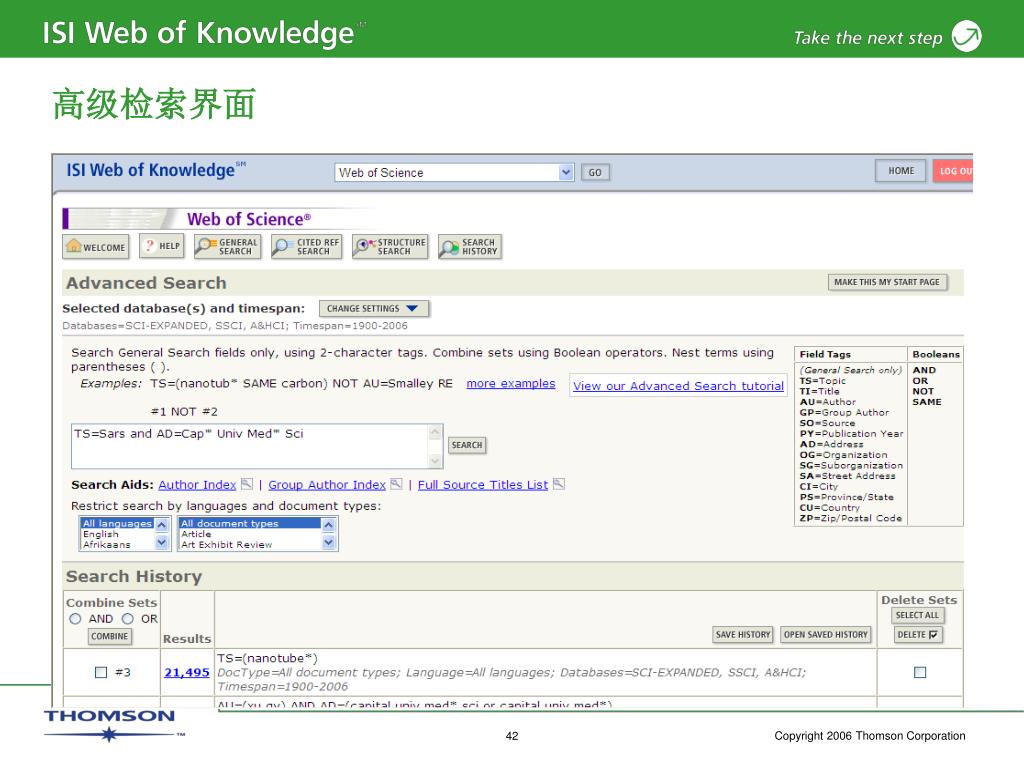Open the Full Source Titles List link
The height and width of the screenshot is (768, 1024).
coord(483,485)
